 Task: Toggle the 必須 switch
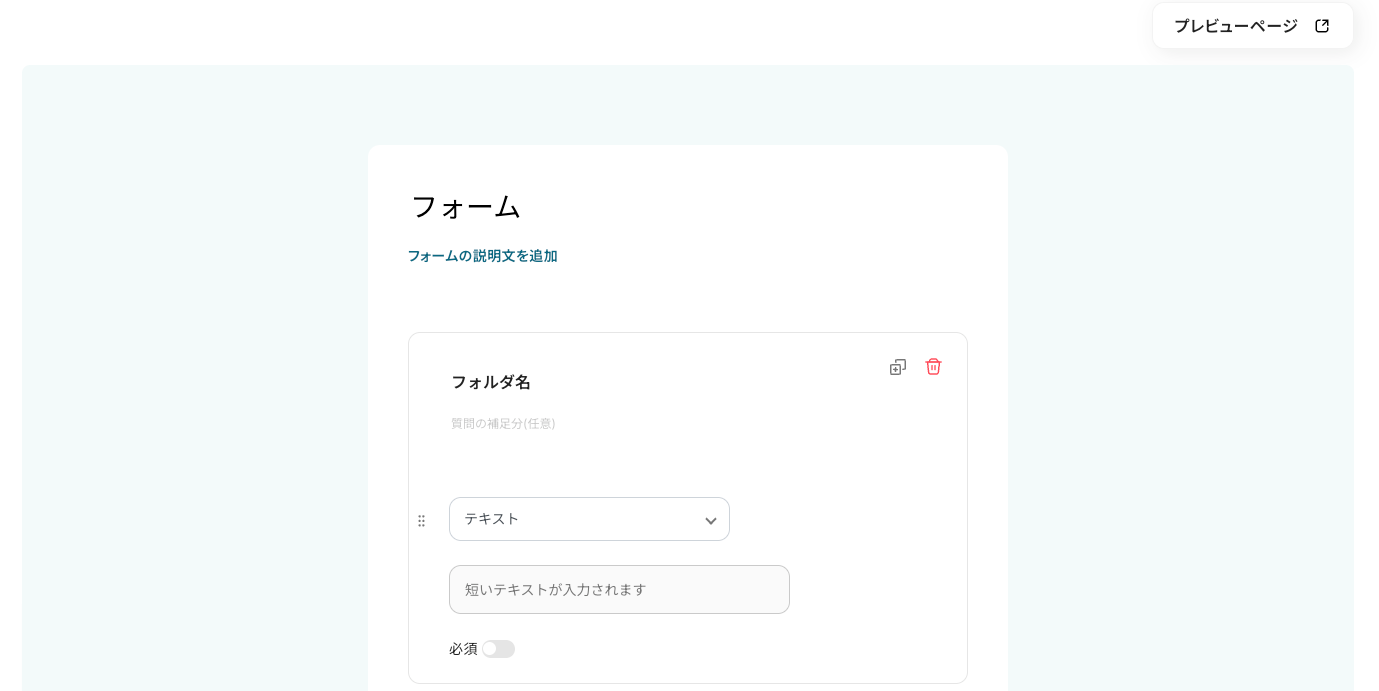pos(498,649)
